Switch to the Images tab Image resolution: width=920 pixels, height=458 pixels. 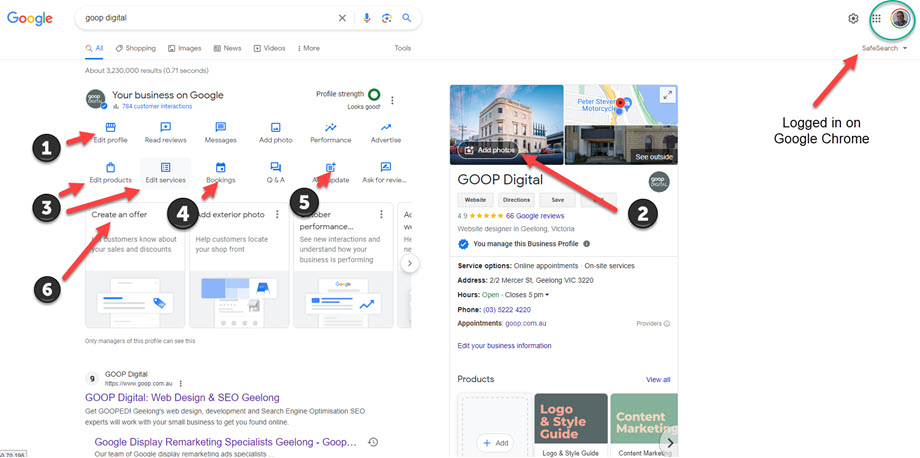tap(185, 48)
